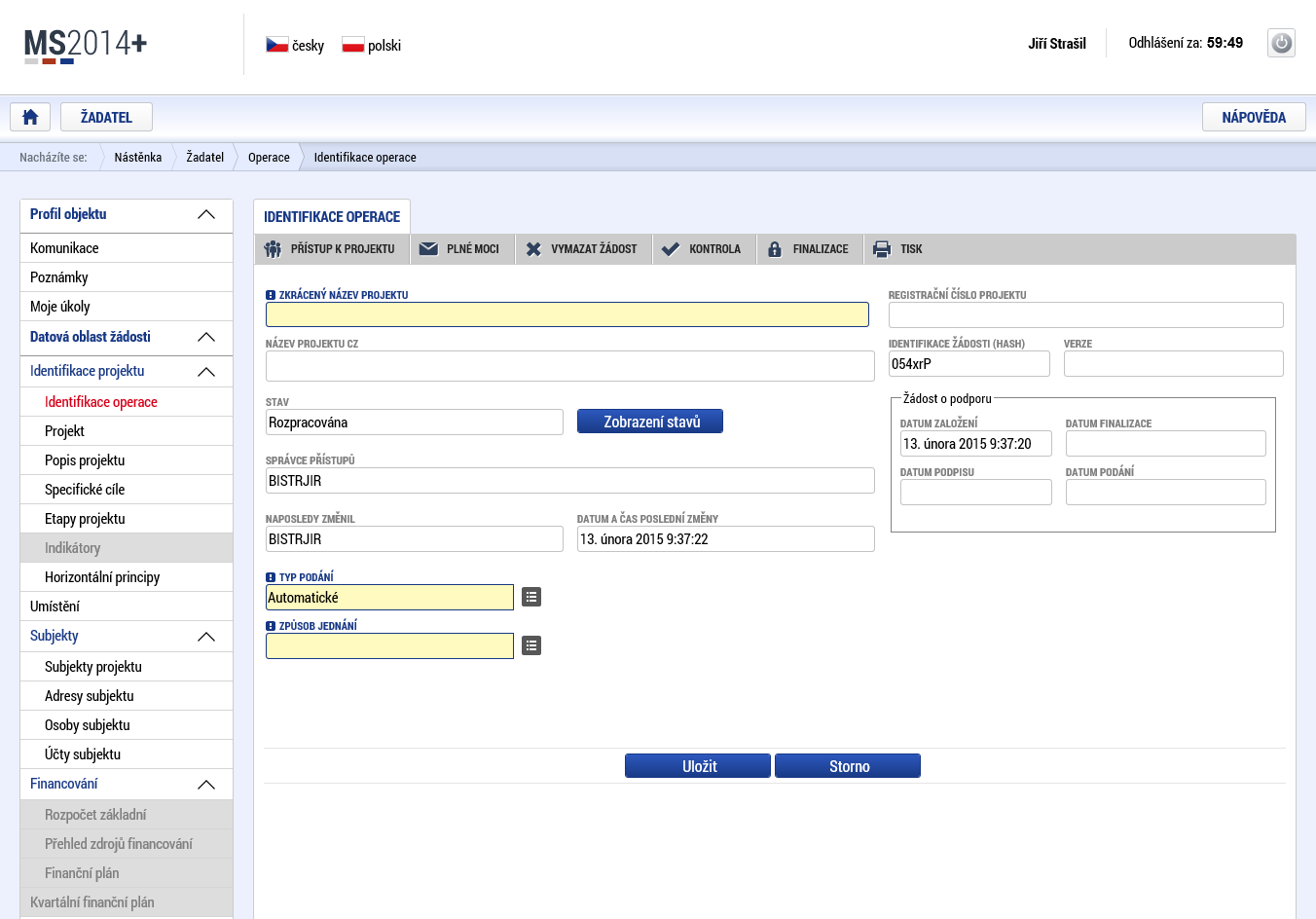Collapse the Datová oblast žádosti section
This screenshot has width=1316, height=919.
(206, 337)
